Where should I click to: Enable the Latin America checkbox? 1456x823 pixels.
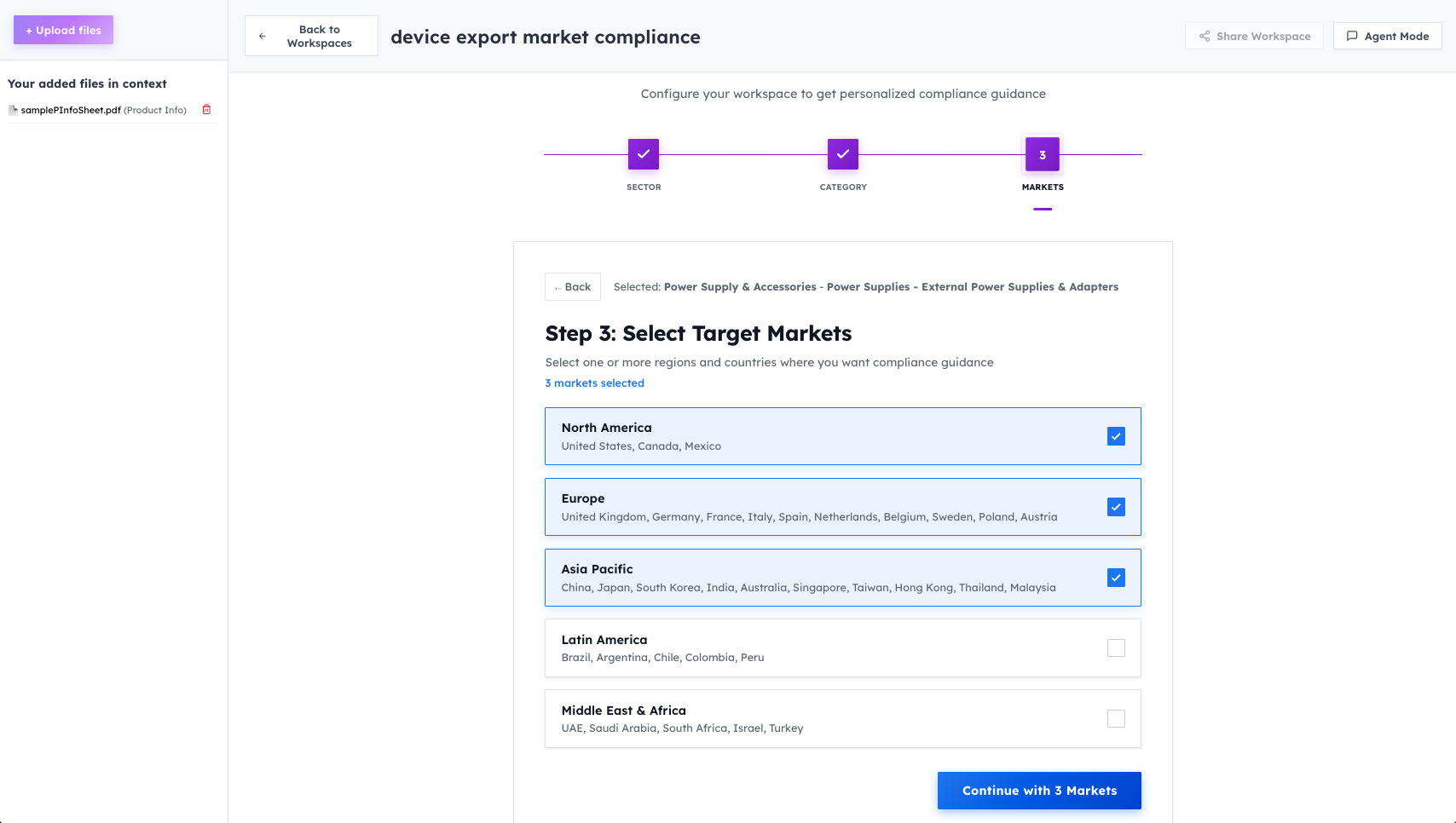[x=1116, y=648]
